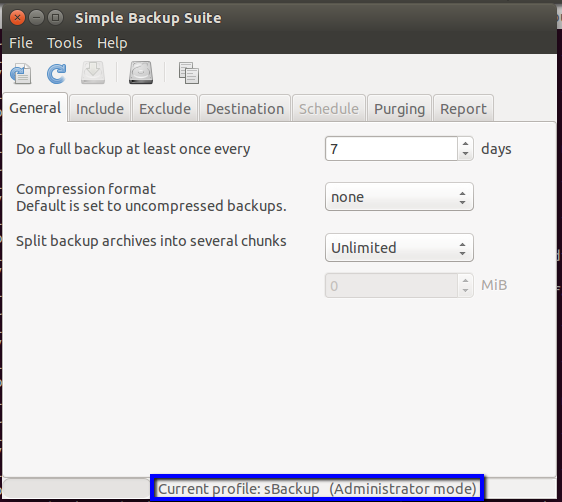Click the documents/profile manager toolbar icon
Image resolution: width=562 pixels, height=502 pixels.
coord(189,73)
